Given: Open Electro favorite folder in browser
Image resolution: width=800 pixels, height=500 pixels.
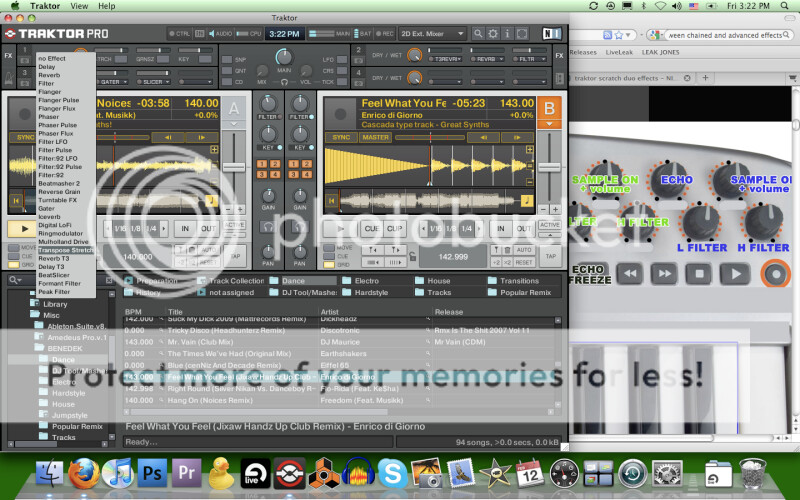Looking at the screenshot, I should (361, 281).
